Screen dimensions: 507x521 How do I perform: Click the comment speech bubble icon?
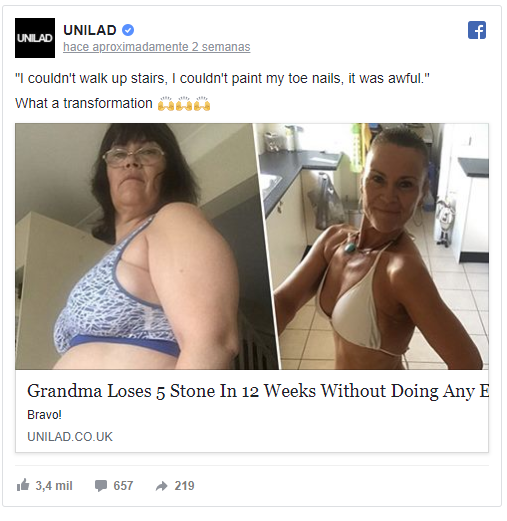pos(101,486)
